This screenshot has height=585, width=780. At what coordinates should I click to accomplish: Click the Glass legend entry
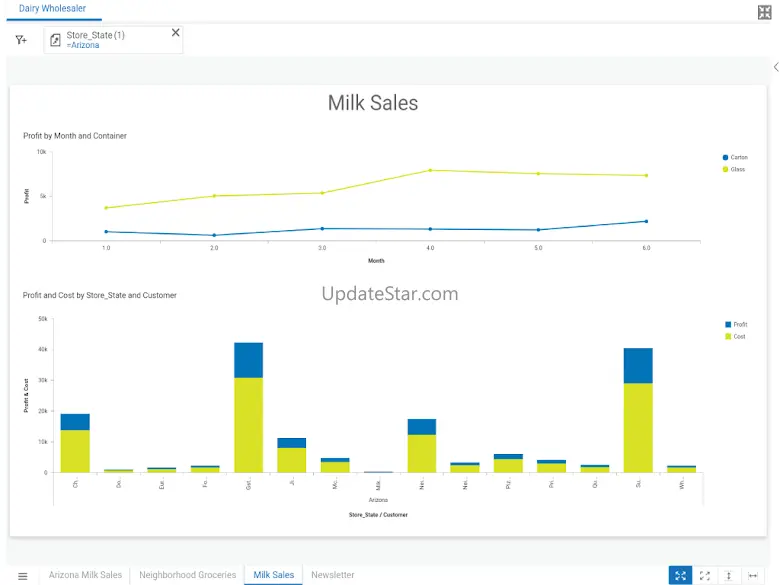tap(737, 169)
